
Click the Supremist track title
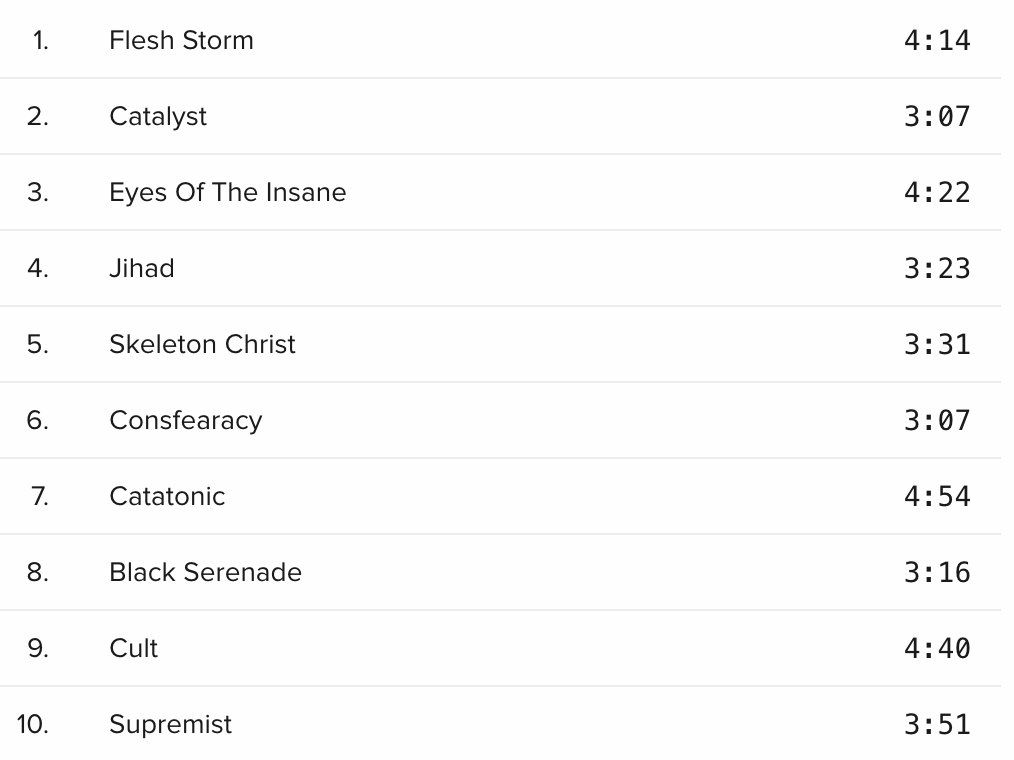170,724
